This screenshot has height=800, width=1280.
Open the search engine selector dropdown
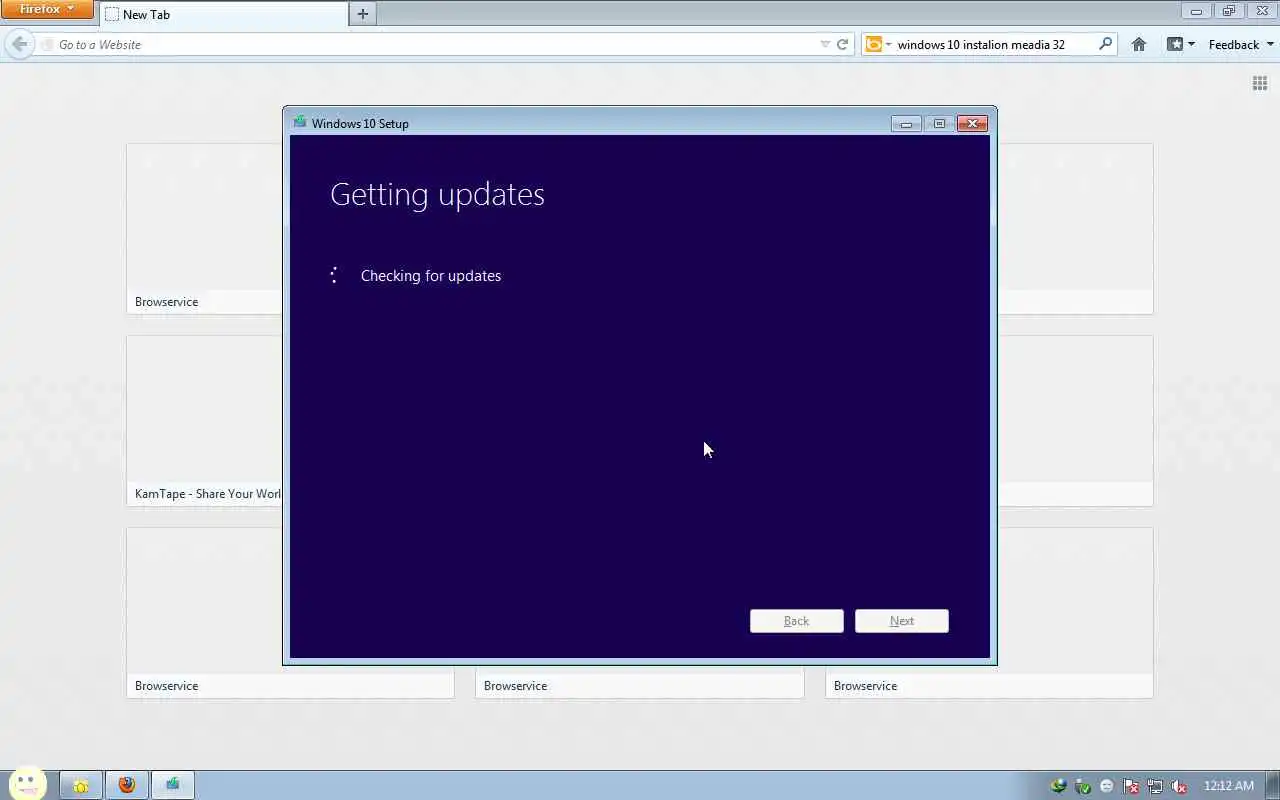878,44
